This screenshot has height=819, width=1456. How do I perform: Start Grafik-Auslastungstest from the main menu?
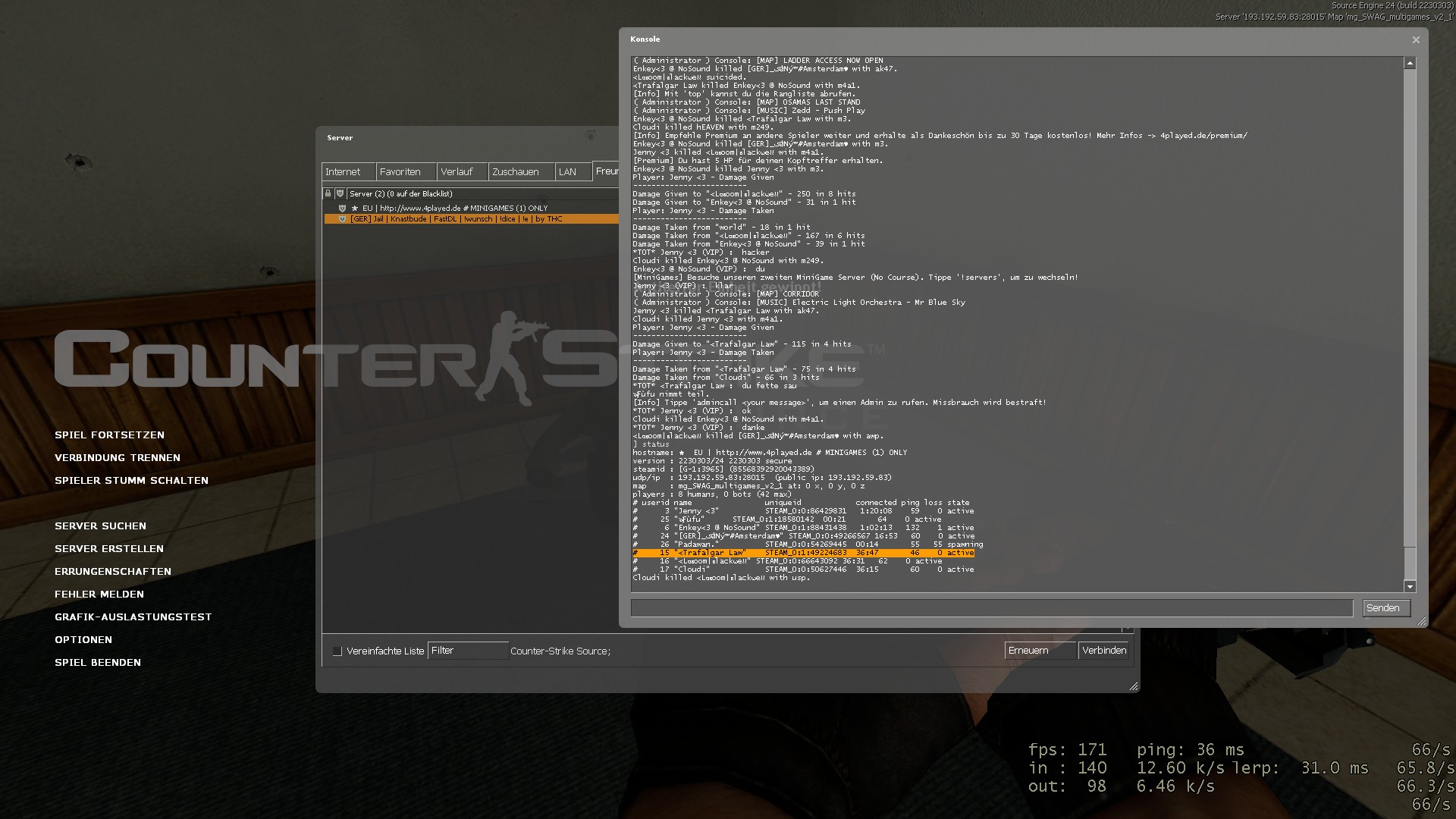[x=133, y=617]
